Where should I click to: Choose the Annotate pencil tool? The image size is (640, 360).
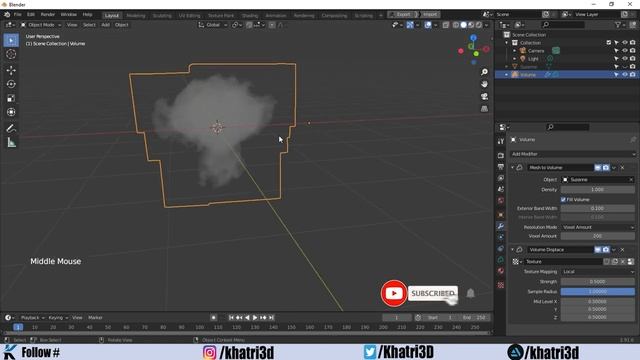11,129
